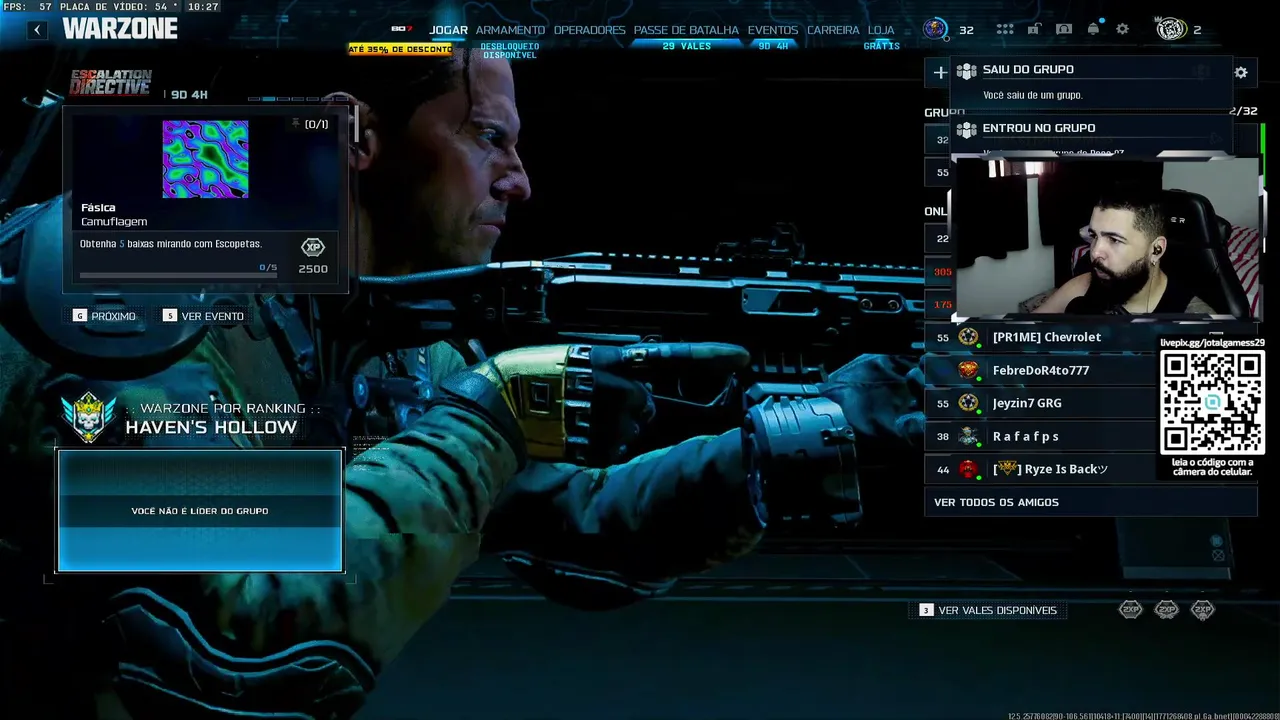Viewport: 1280px width, 720px height.
Task: Open the headset voice channel icon
Action: point(1064,29)
